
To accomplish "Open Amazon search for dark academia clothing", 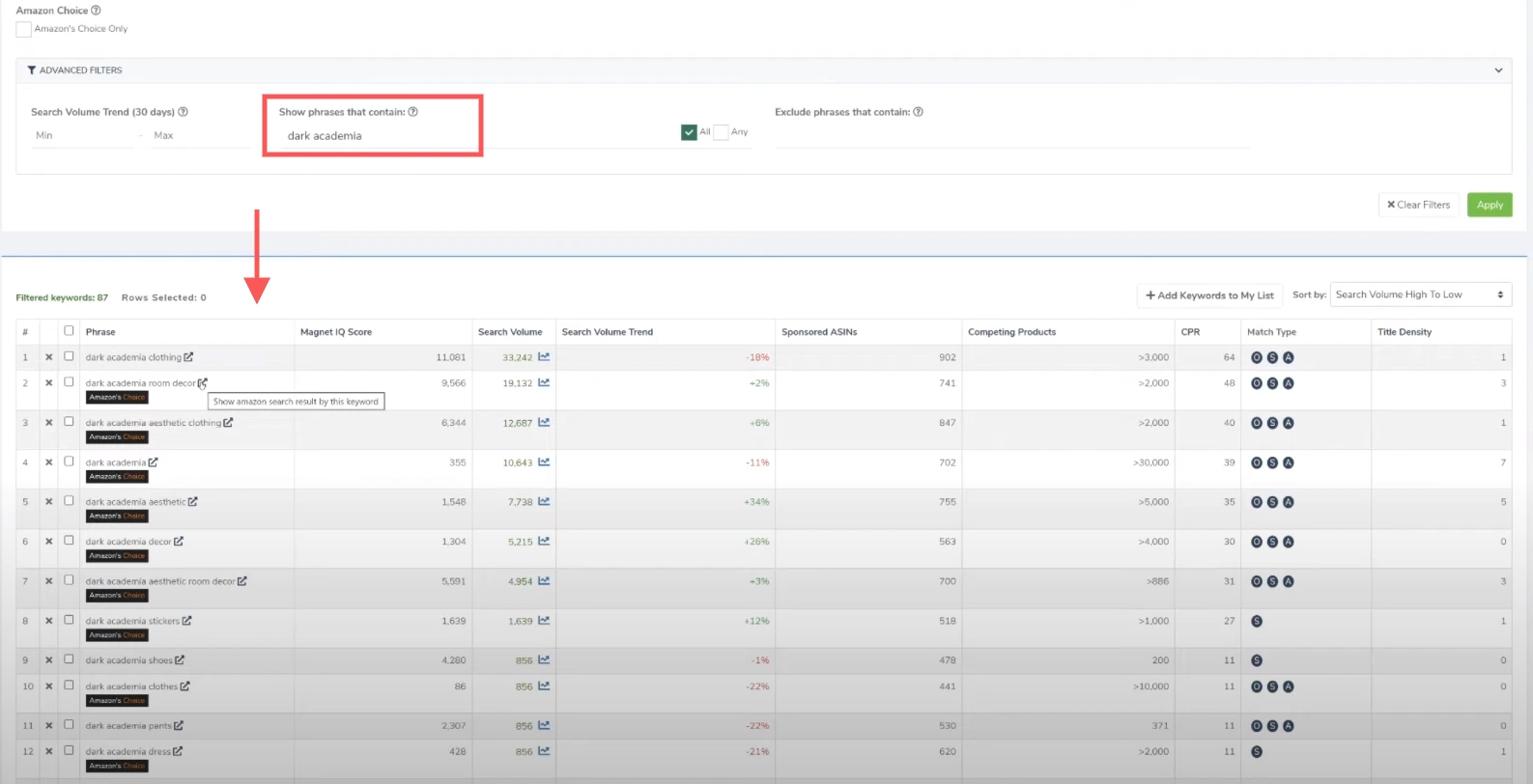I will pyautogui.click(x=188, y=357).
